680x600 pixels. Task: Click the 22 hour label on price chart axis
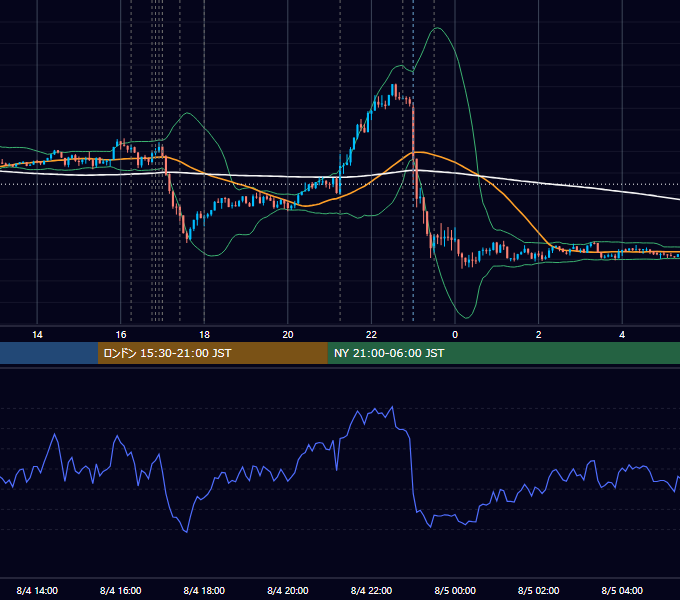pos(371,335)
